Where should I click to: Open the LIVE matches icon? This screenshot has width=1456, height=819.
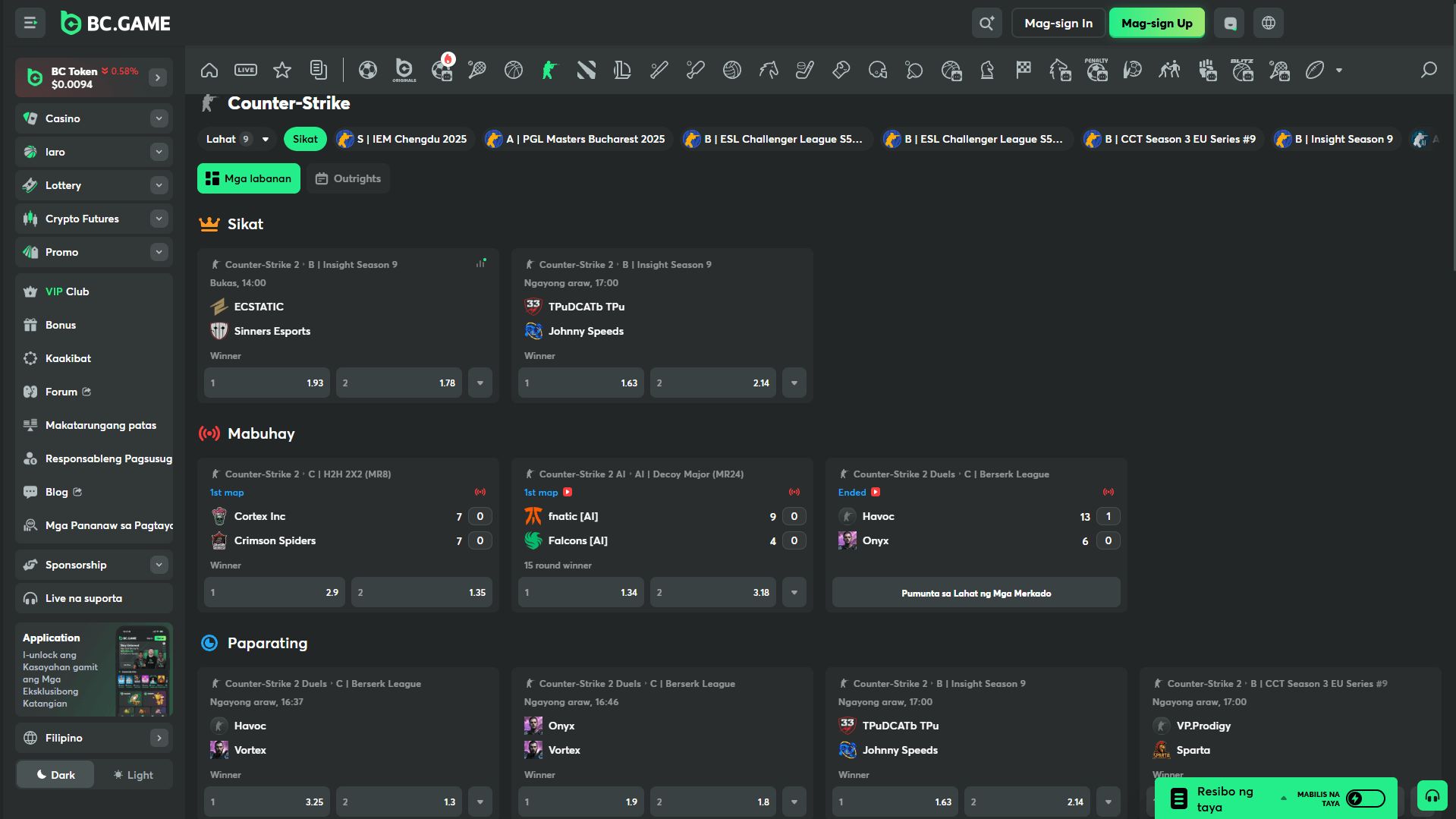tap(246, 71)
